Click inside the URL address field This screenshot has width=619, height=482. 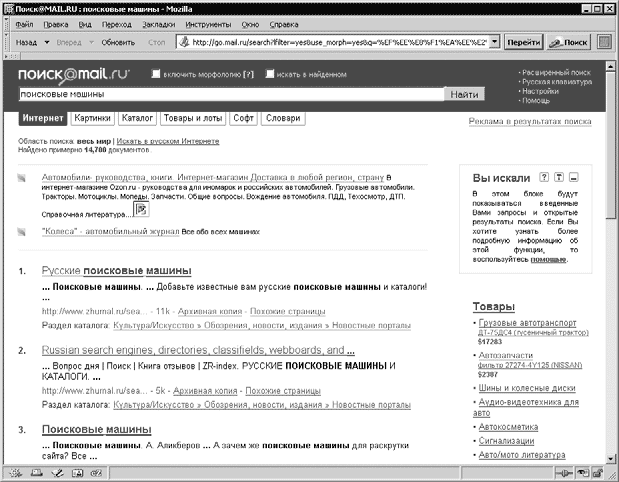(x=340, y=42)
